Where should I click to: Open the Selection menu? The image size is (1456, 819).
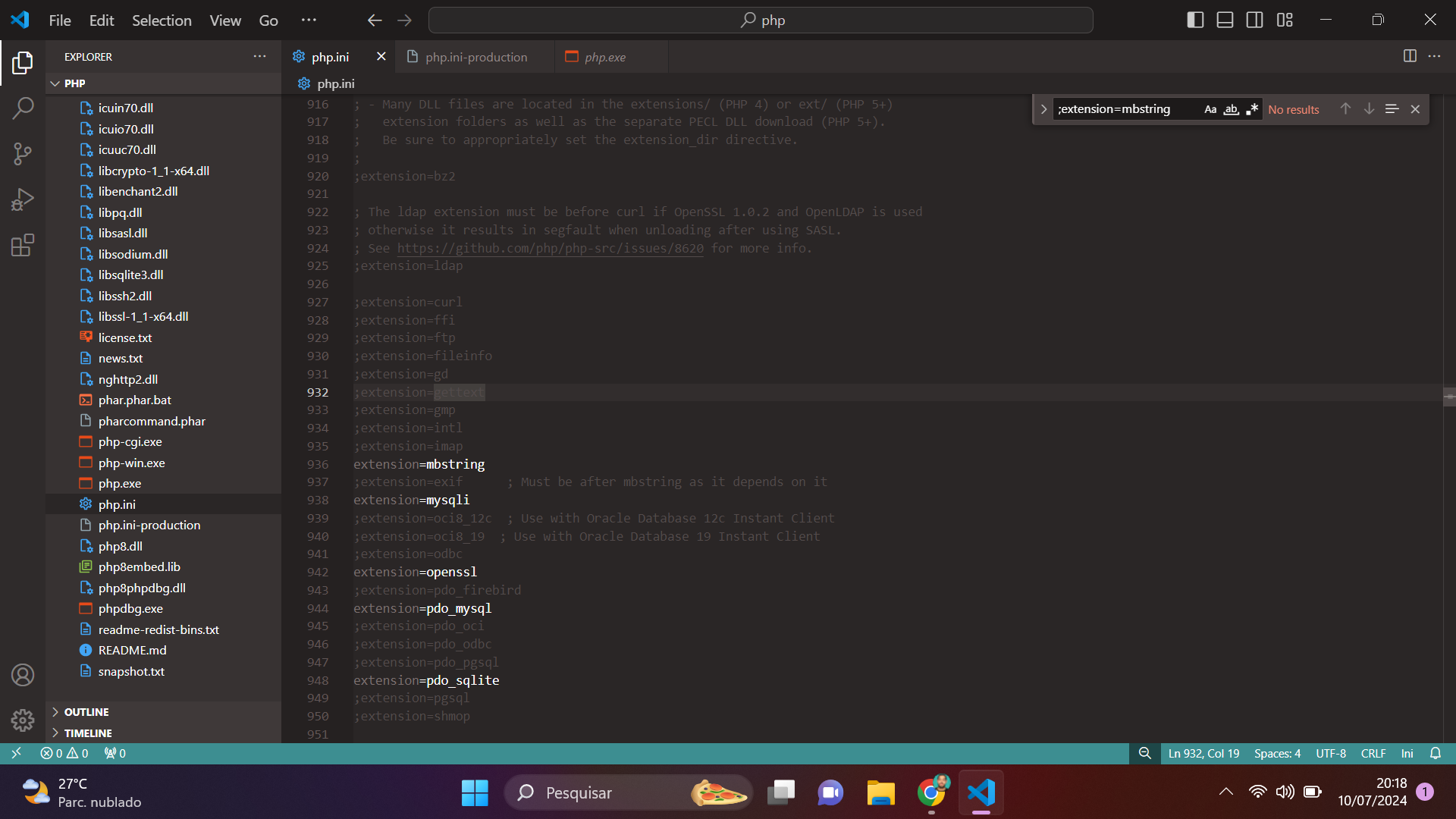click(162, 20)
